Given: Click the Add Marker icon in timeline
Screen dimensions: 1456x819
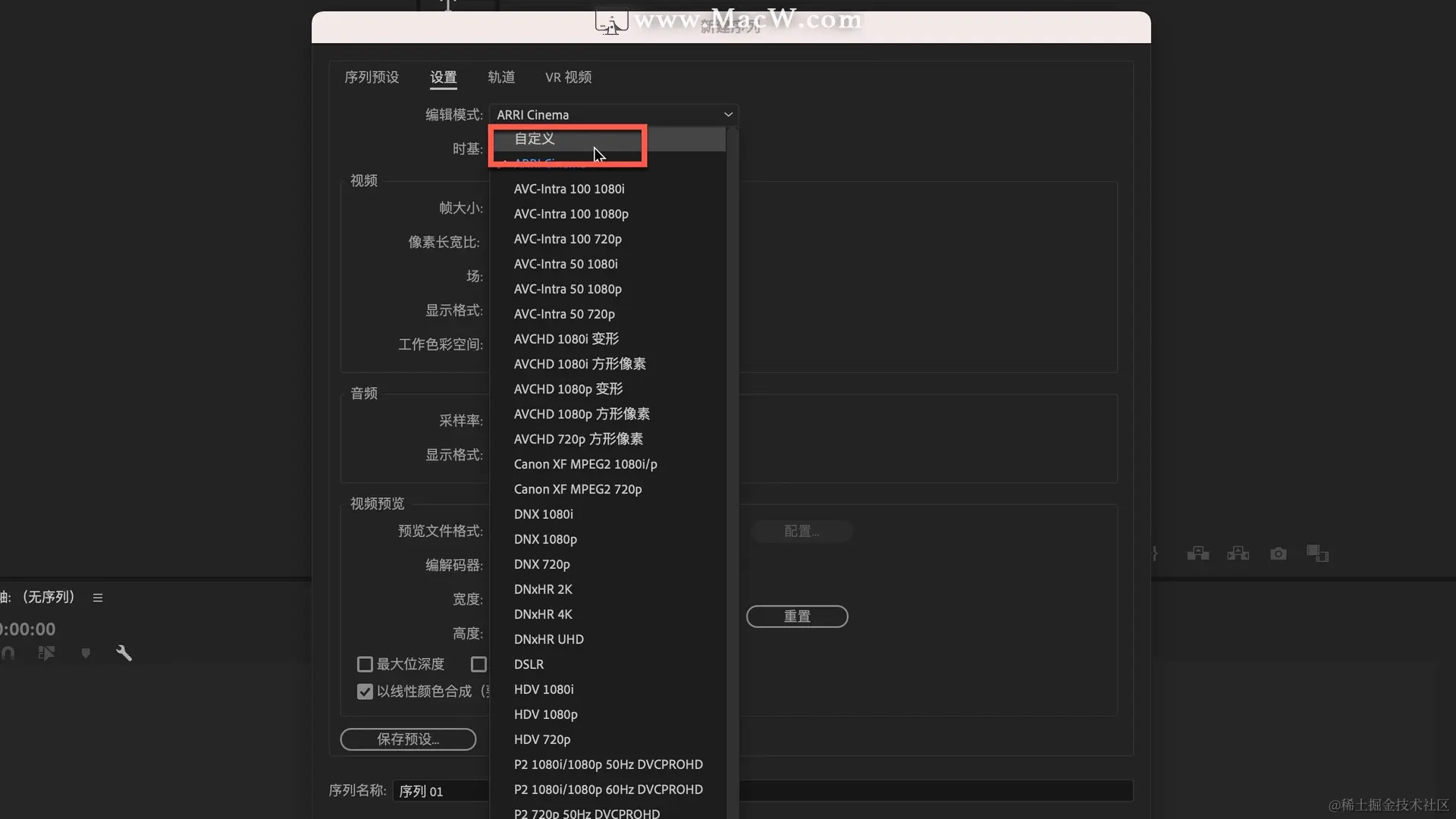Looking at the screenshot, I should [x=86, y=653].
